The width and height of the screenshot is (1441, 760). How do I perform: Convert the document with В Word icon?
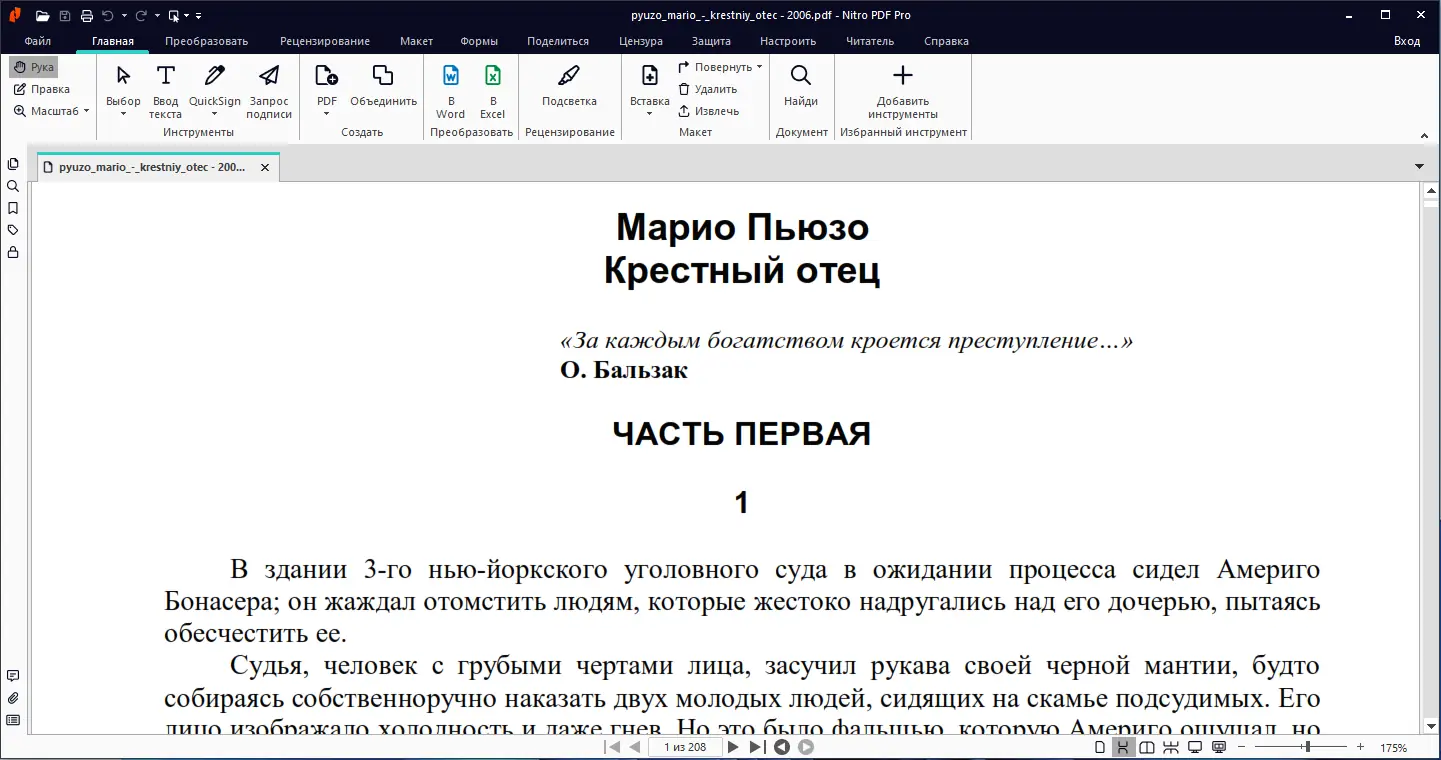(450, 91)
